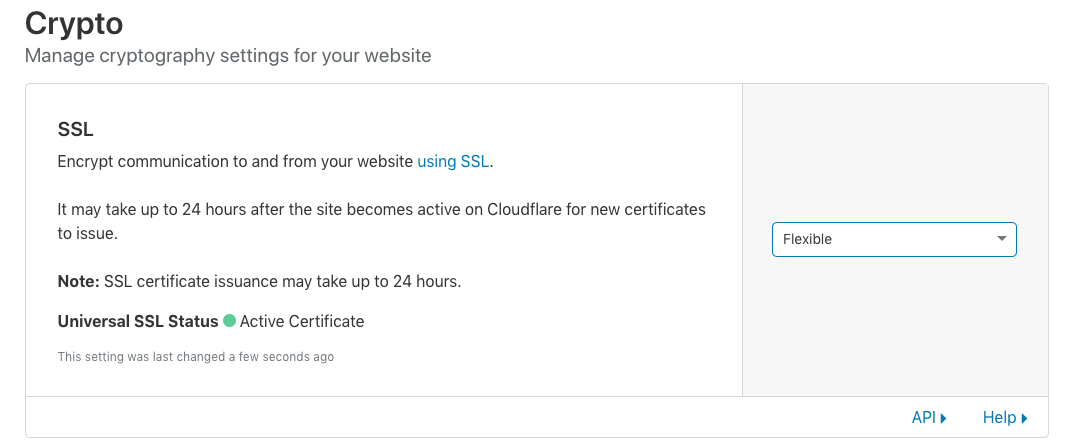The height and width of the screenshot is (448, 1071).
Task: Click the "Manage cryptography settings" subtitle
Action: [228, 56]
